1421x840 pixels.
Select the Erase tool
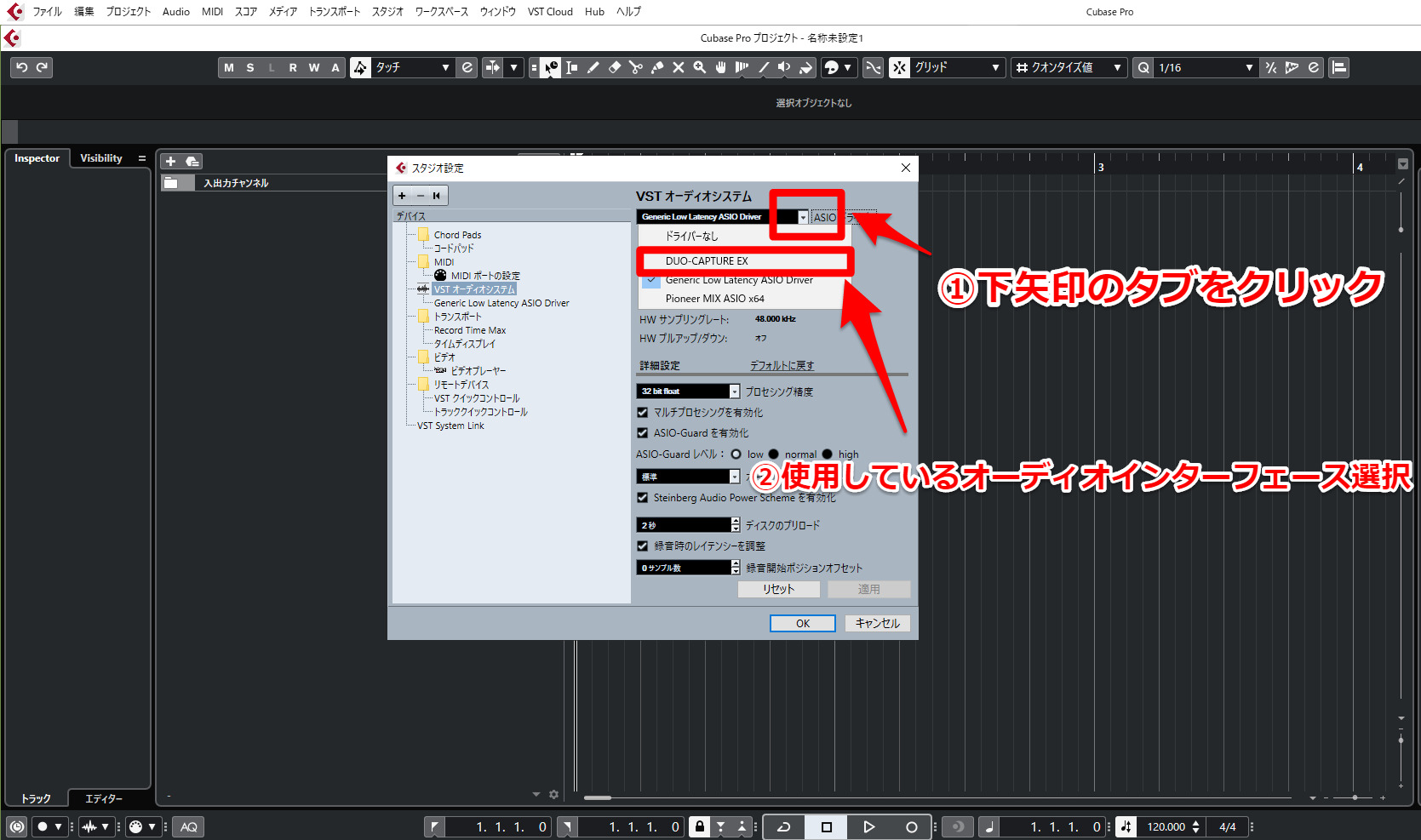[x=615, y=67]
